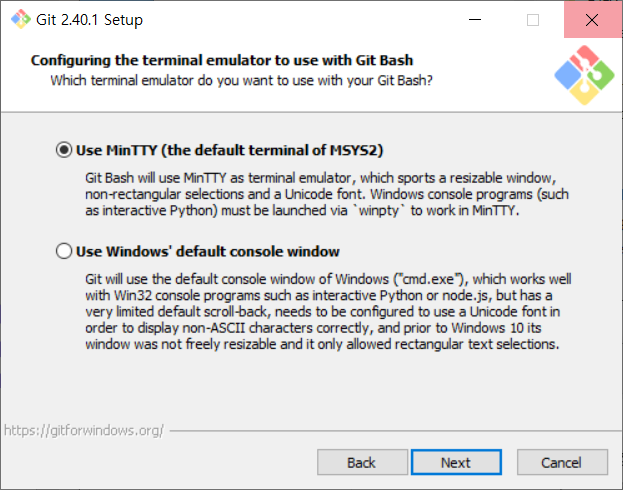The image size is (623, 490).
Task: Click the 'Use MinTTY (the default terminal of MSYS2)' label
Action: click(229, 150)
